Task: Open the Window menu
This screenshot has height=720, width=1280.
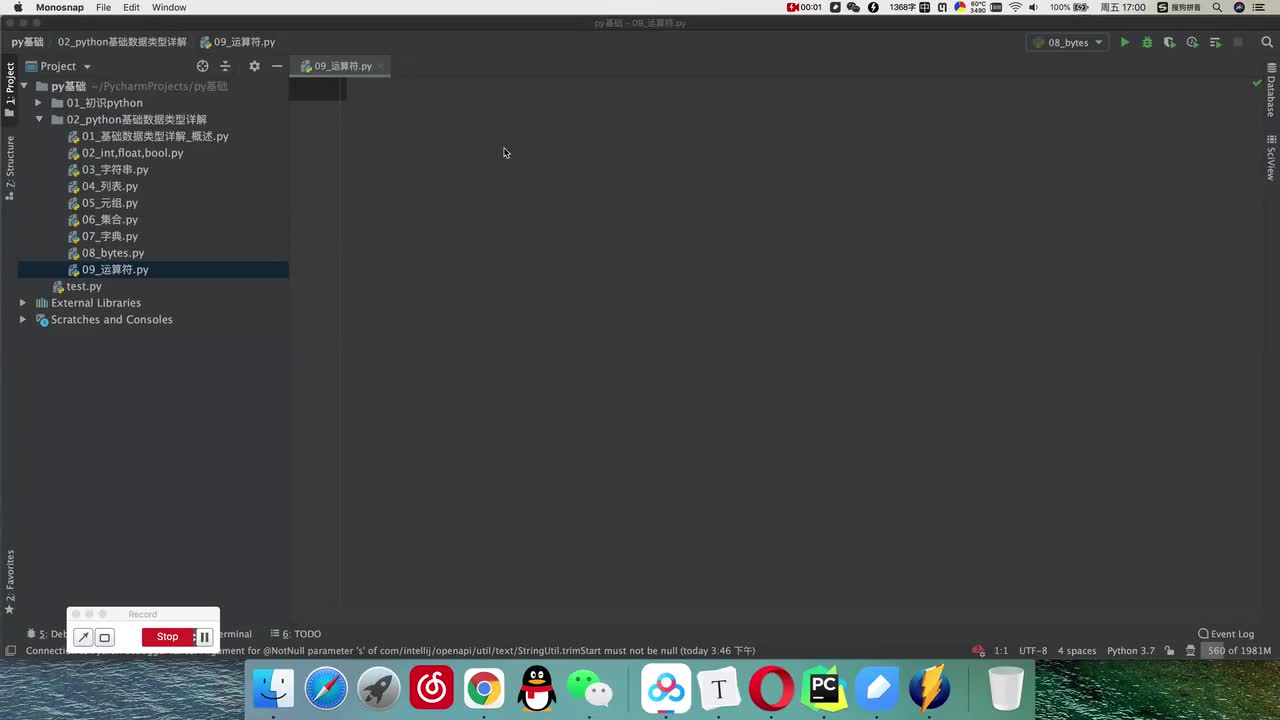Action: point(169,7)
